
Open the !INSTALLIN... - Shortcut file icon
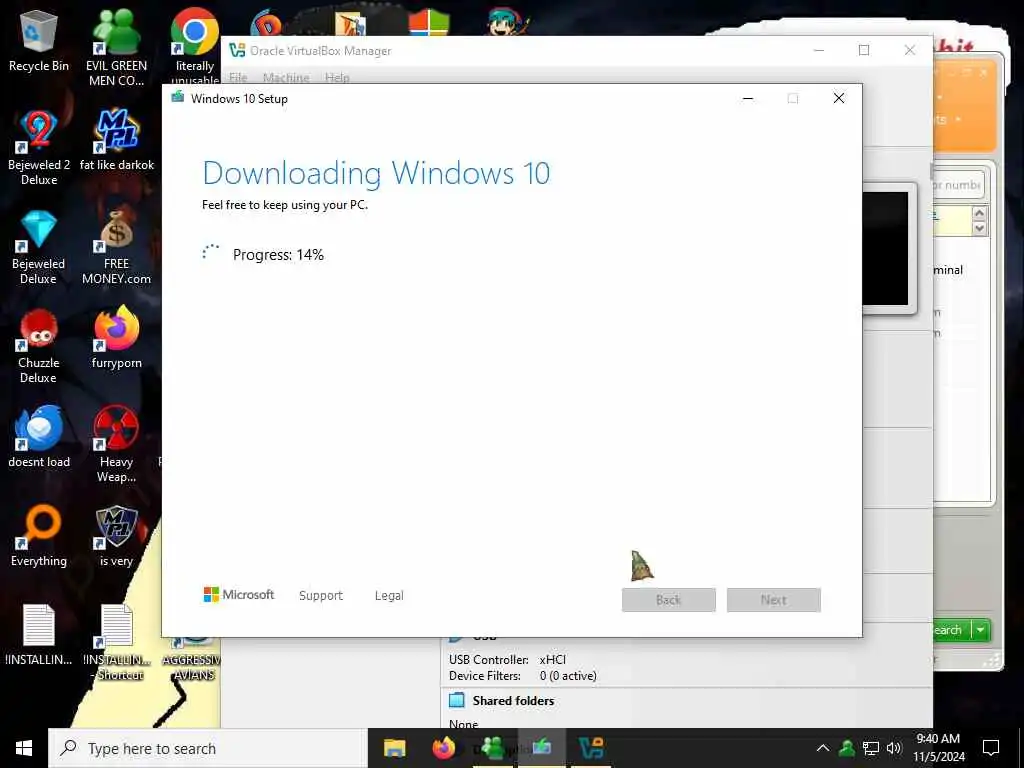click(x=118, y=643)
